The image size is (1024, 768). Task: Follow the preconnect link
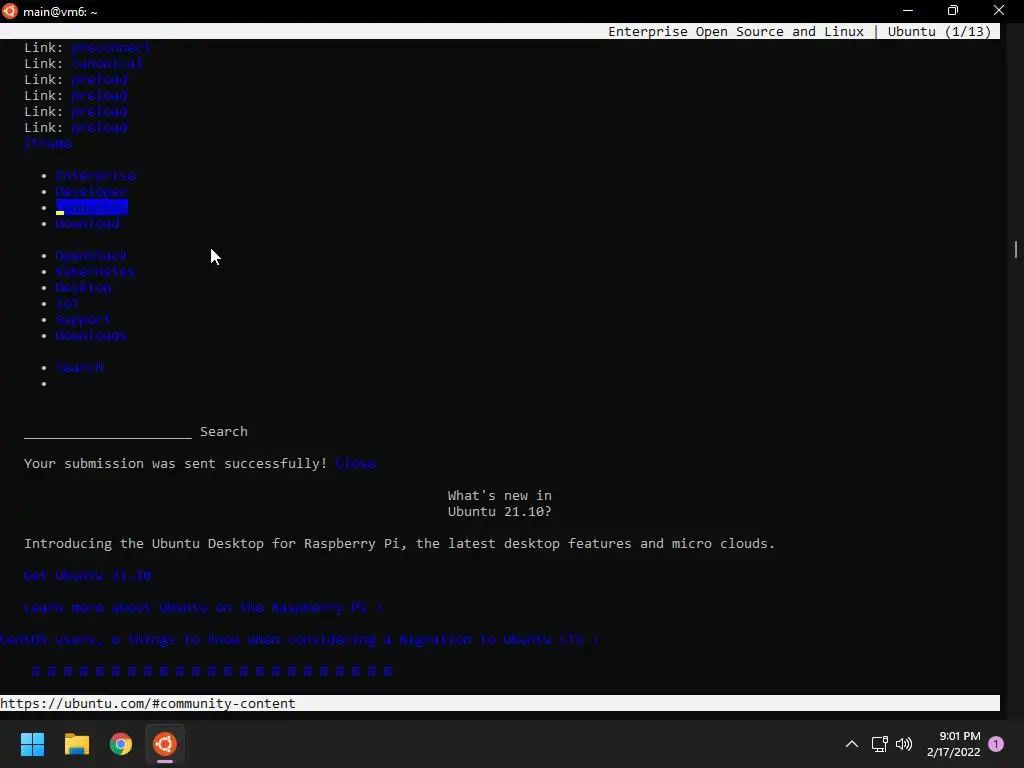point(111,48)
